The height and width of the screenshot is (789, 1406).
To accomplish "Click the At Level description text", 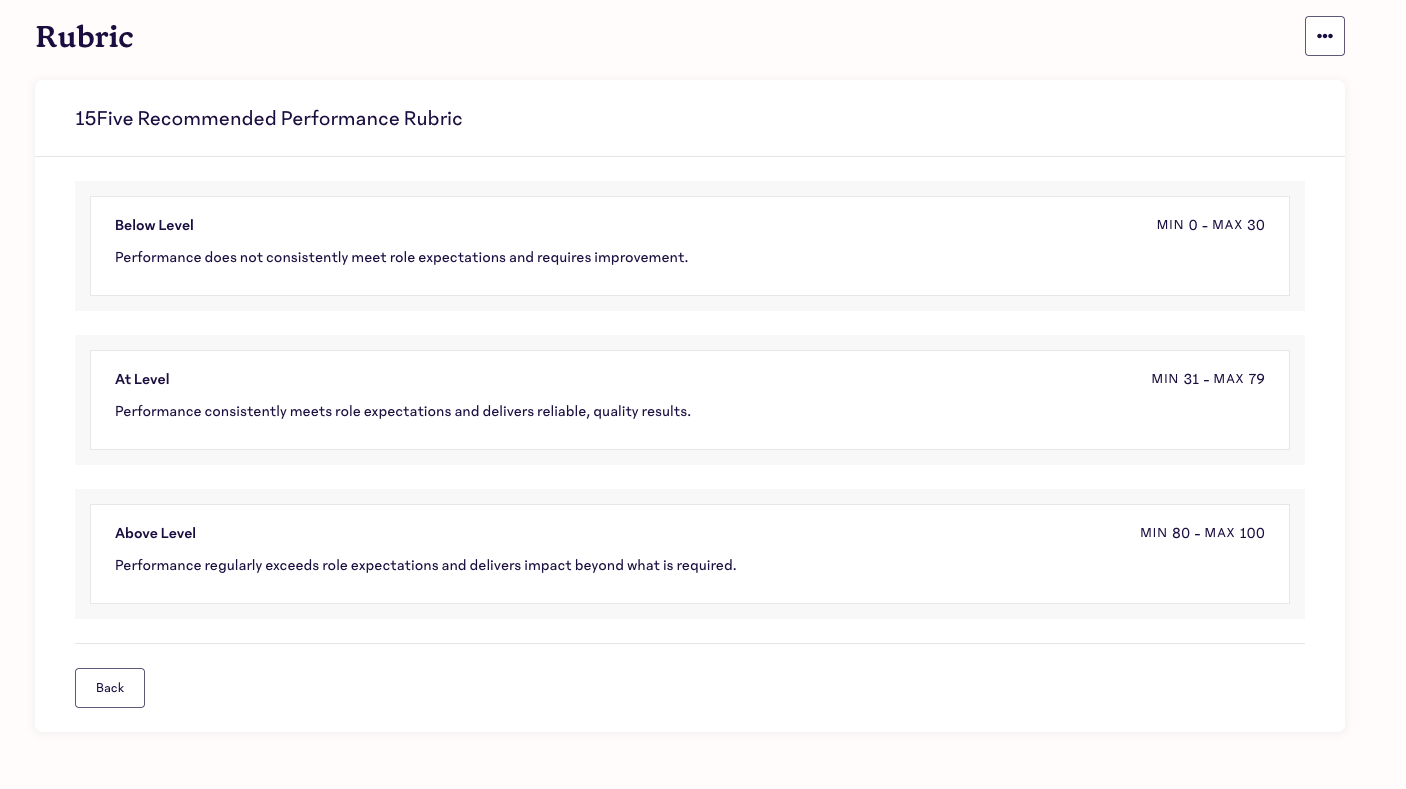I will click(x=403, y=411).
